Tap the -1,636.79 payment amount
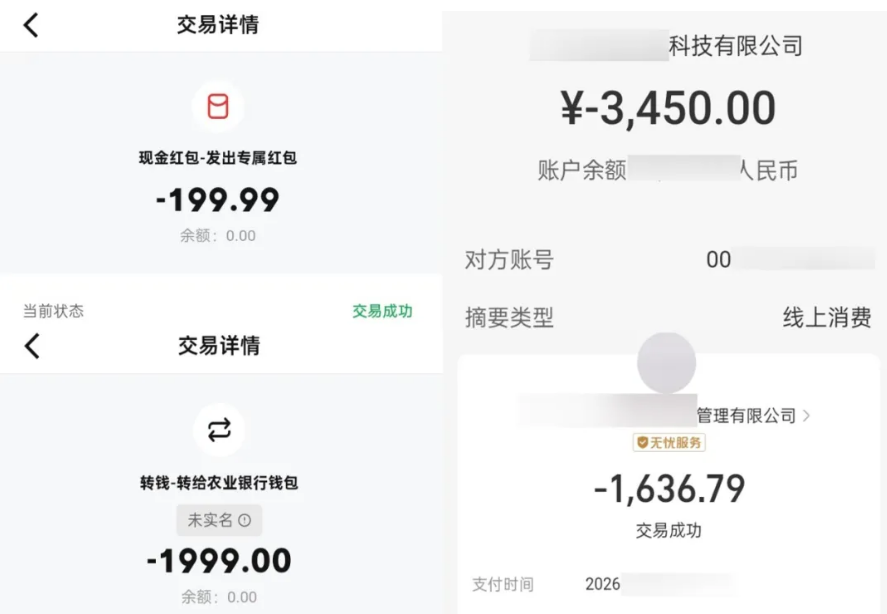 [669, 489]
